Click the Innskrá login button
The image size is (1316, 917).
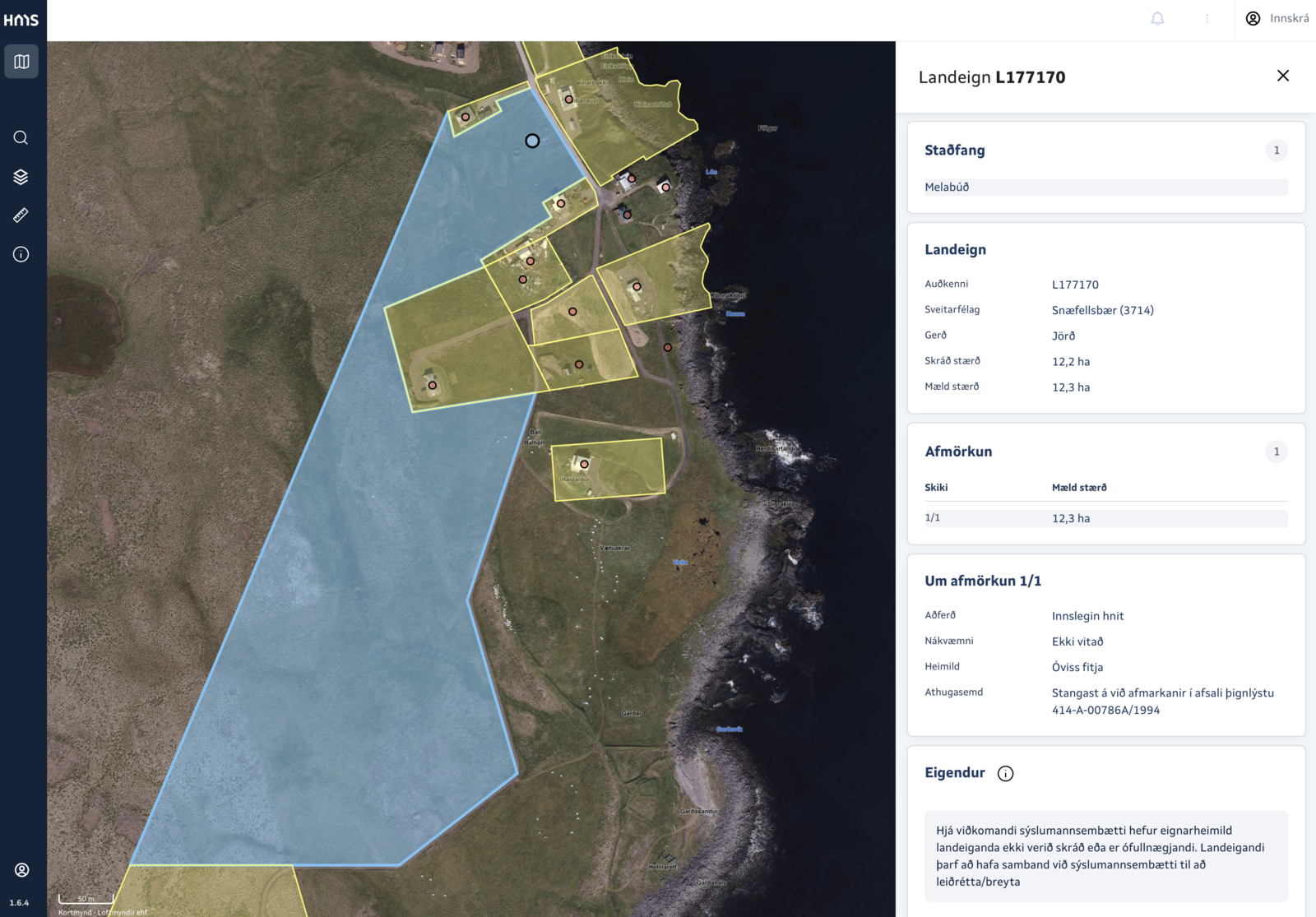pos(1277,19)
